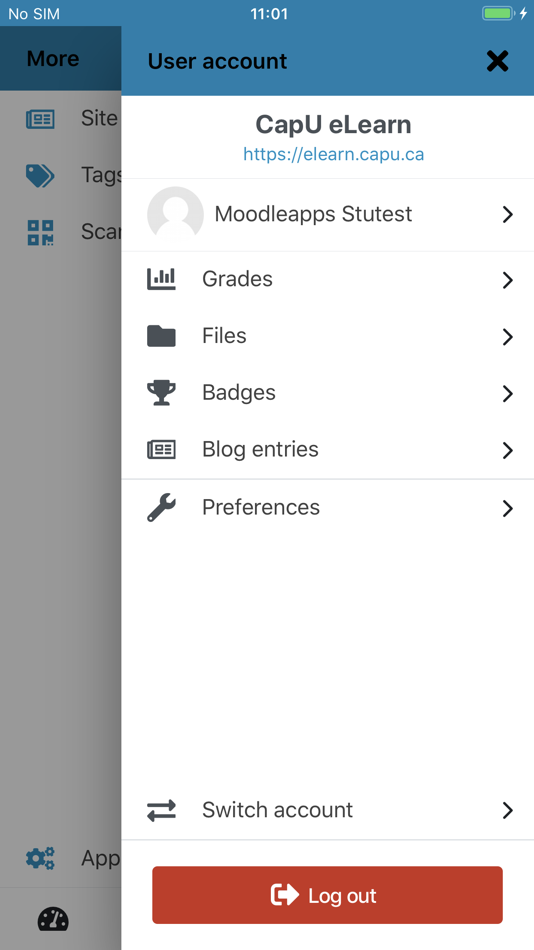Viewport: 534px width, 950px height.
Task: Expand the Grades row chevron
Action: tap(508, 280)
